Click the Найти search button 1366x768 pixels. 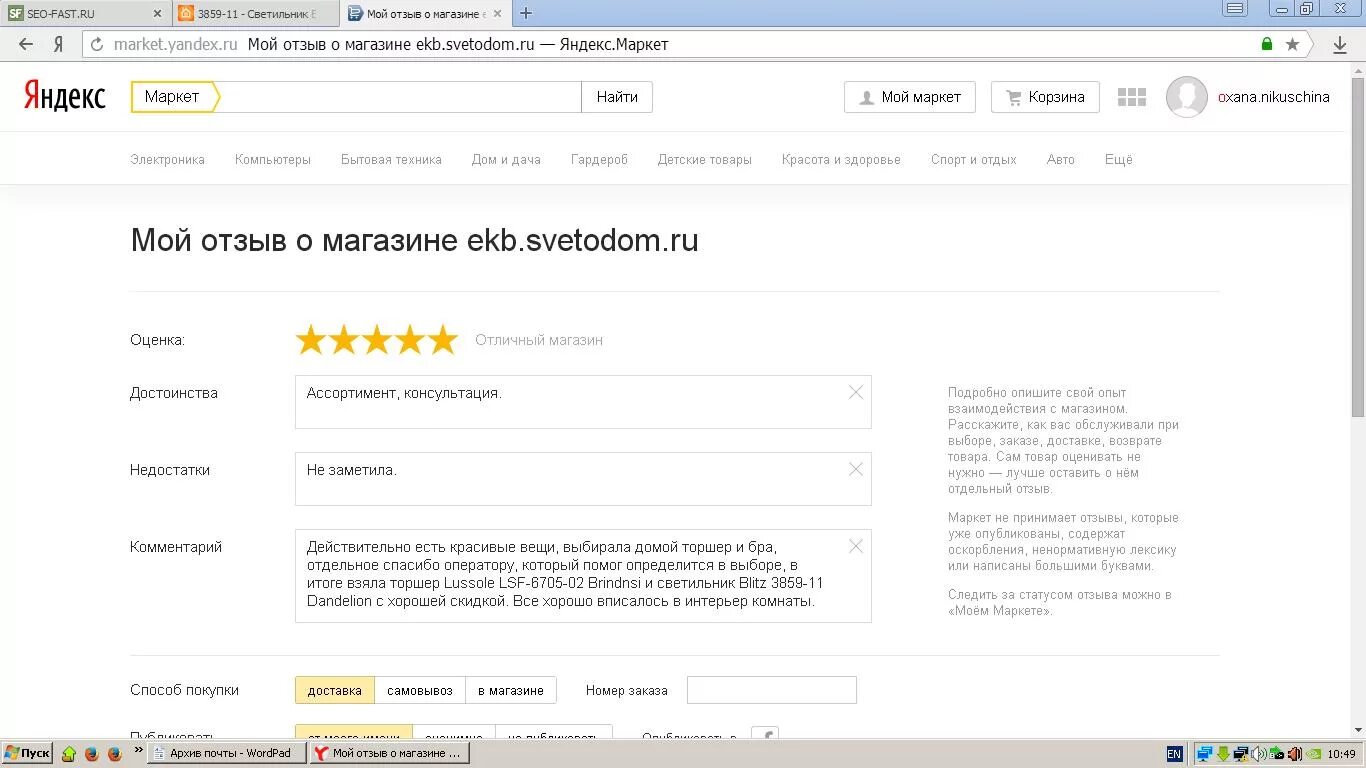click(617, 97)
